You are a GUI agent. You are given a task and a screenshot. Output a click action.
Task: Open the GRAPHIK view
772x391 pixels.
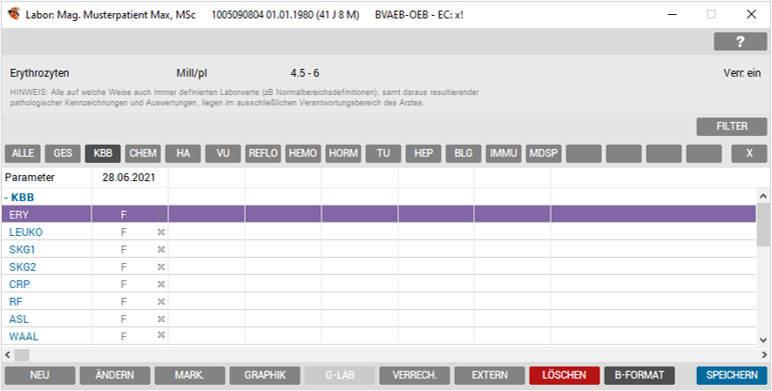click(x=265, y=375)
